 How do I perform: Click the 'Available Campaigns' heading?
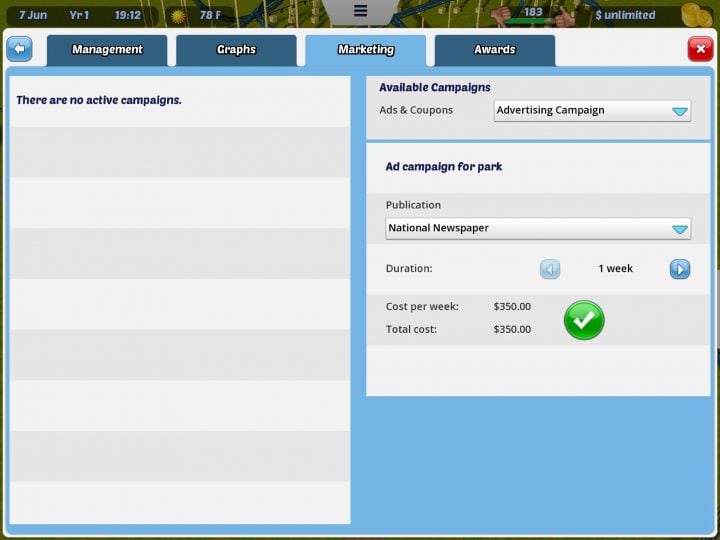[x=434, y=87]
